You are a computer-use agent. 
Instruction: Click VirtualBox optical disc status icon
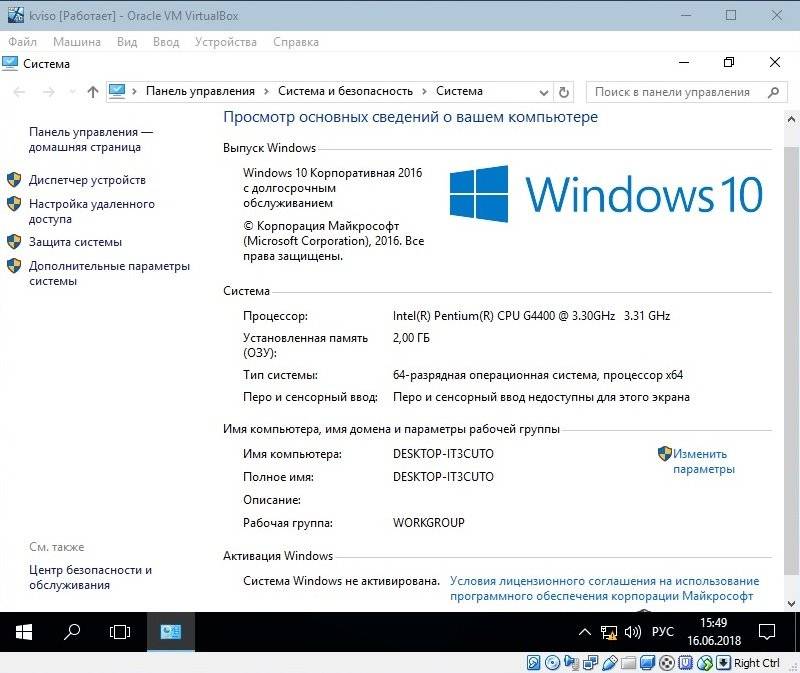pos(553,663)
